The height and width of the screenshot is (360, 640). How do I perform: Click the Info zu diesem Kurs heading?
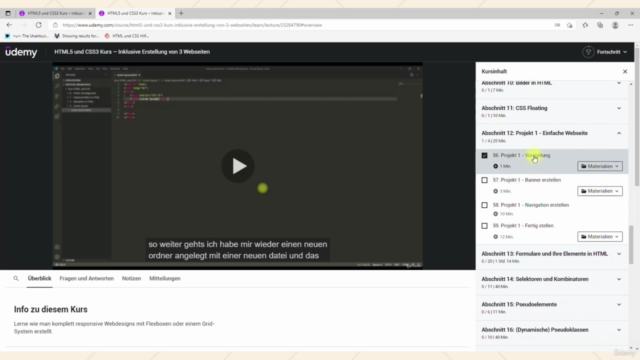pos(51,309)
